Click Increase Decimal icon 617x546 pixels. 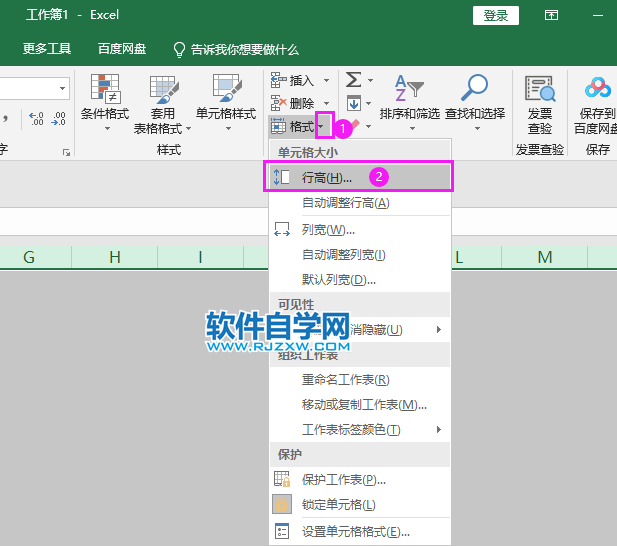pyautogui.click(x=37, y=118)
